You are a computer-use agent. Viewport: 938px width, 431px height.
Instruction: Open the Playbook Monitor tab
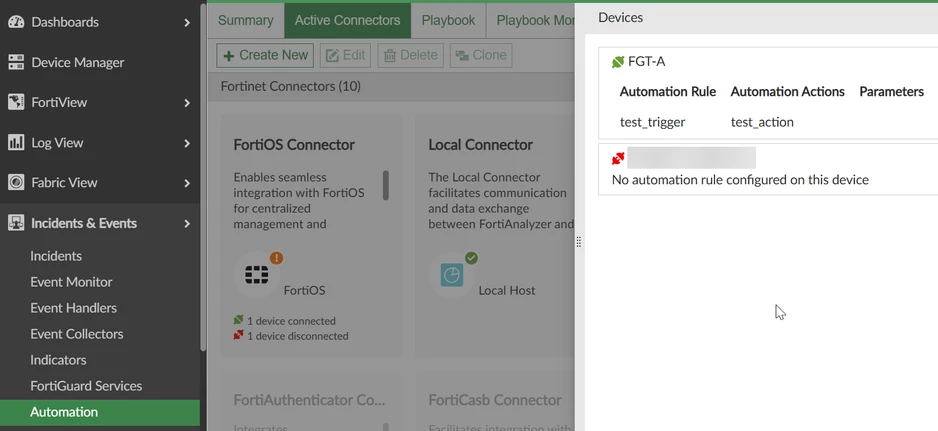tap(531, 20)
